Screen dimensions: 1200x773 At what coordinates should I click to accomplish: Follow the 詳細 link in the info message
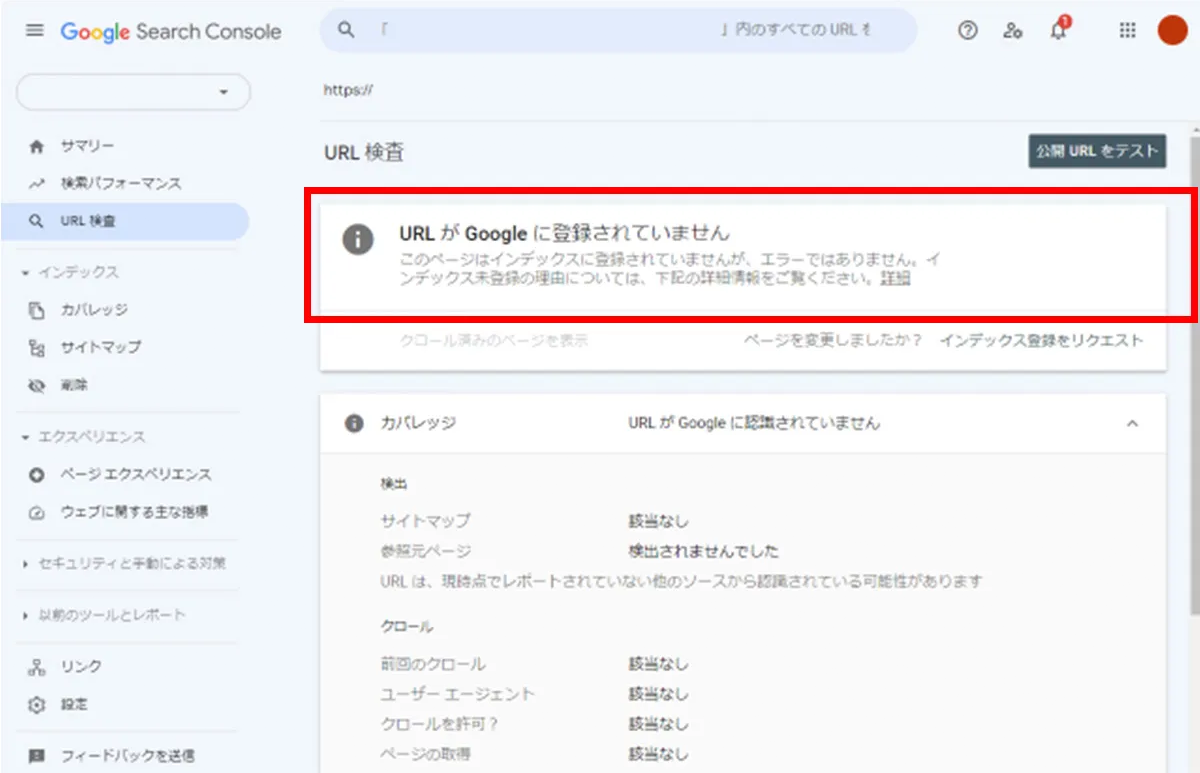pos(895,279)
